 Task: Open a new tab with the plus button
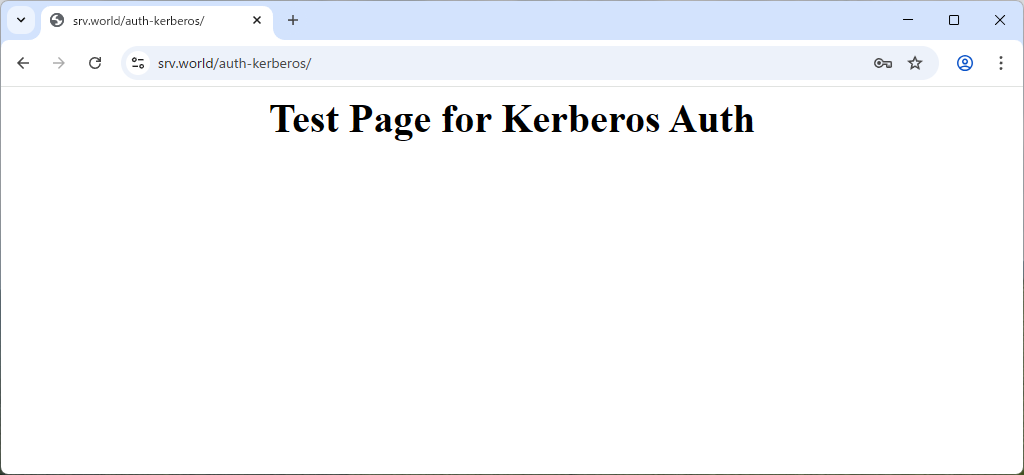tap(293, 20)
